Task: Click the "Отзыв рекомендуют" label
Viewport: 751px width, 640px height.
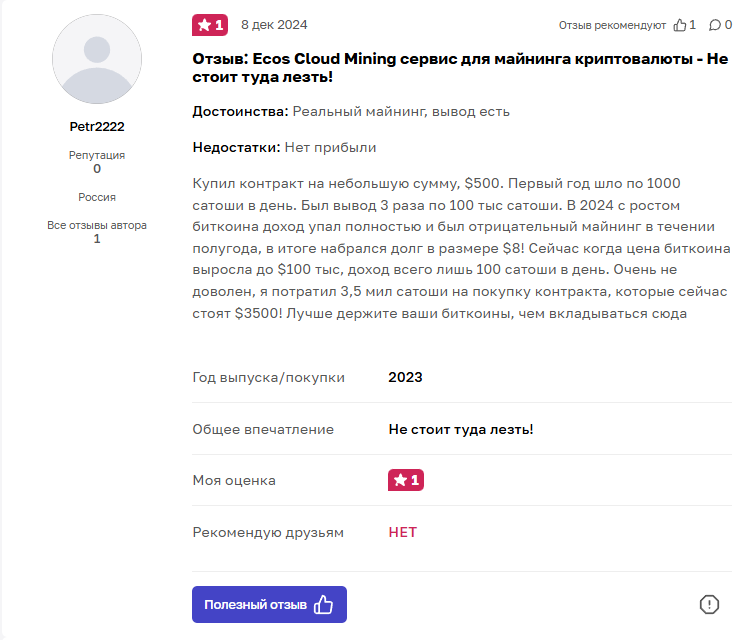Action: tap(612, 25)
